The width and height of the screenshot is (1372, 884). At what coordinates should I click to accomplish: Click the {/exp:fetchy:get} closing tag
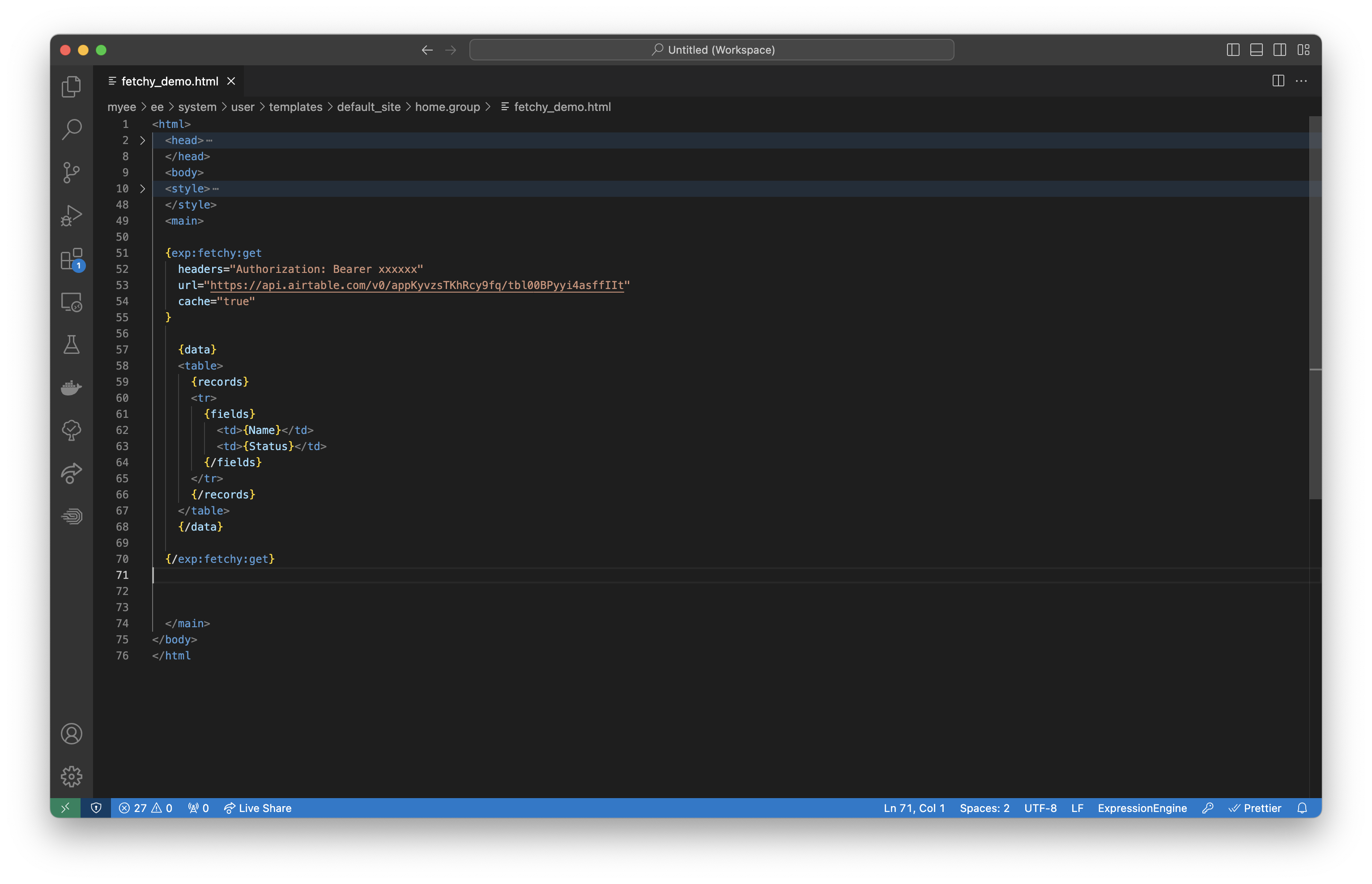[220, 559]
